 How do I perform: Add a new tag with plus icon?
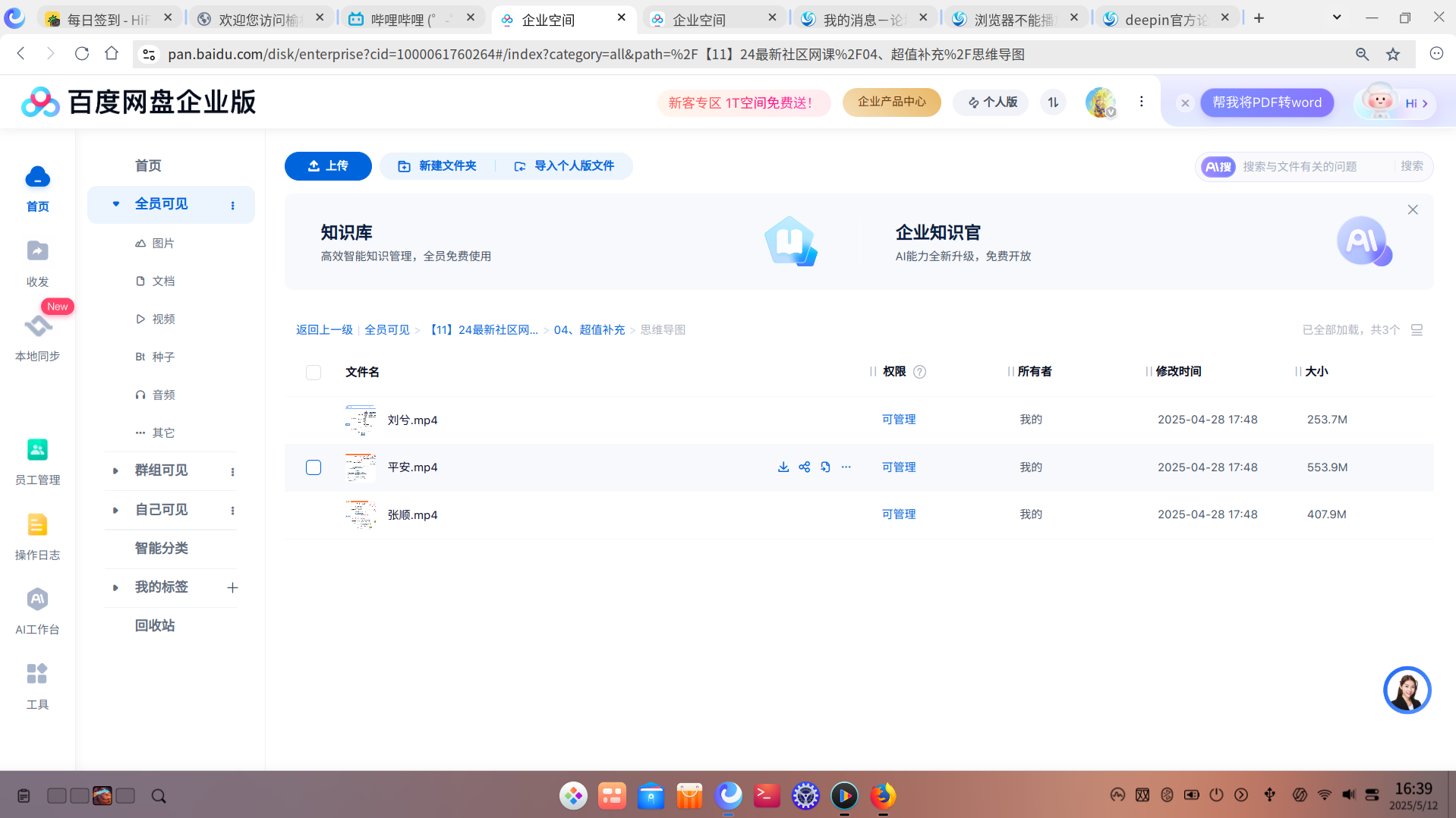tap(232, 588)
